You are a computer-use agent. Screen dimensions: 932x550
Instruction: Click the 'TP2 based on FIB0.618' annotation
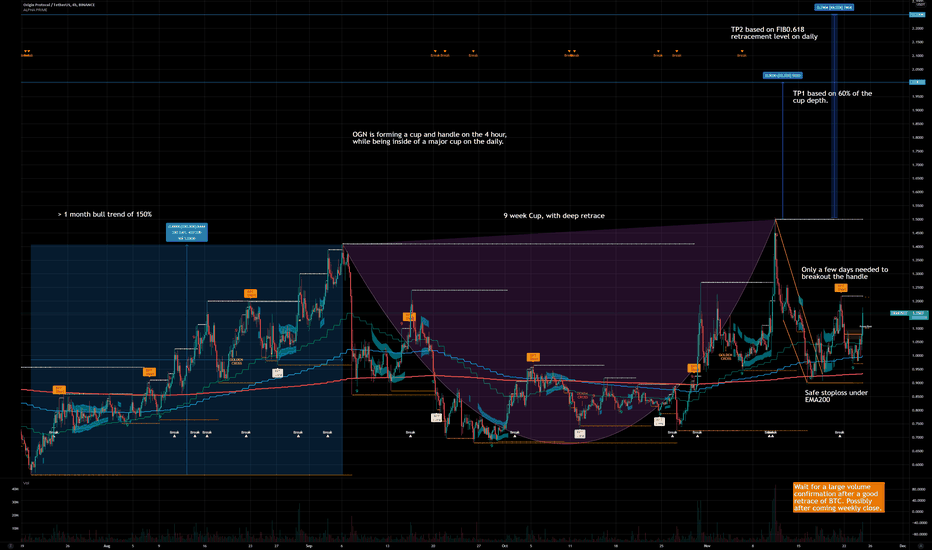(774, 33)
